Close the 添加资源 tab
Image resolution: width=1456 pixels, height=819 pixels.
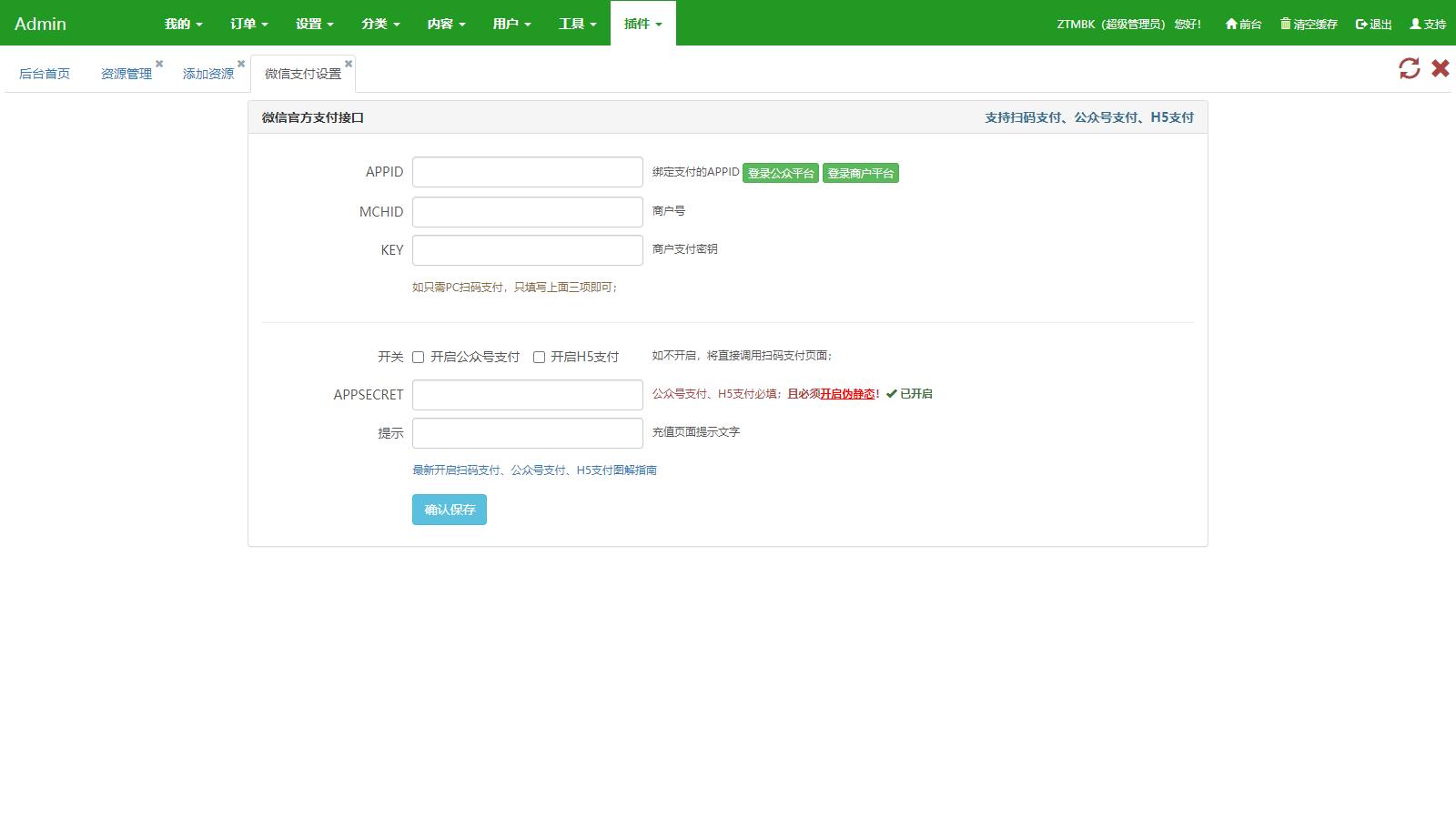pos(240,64)
